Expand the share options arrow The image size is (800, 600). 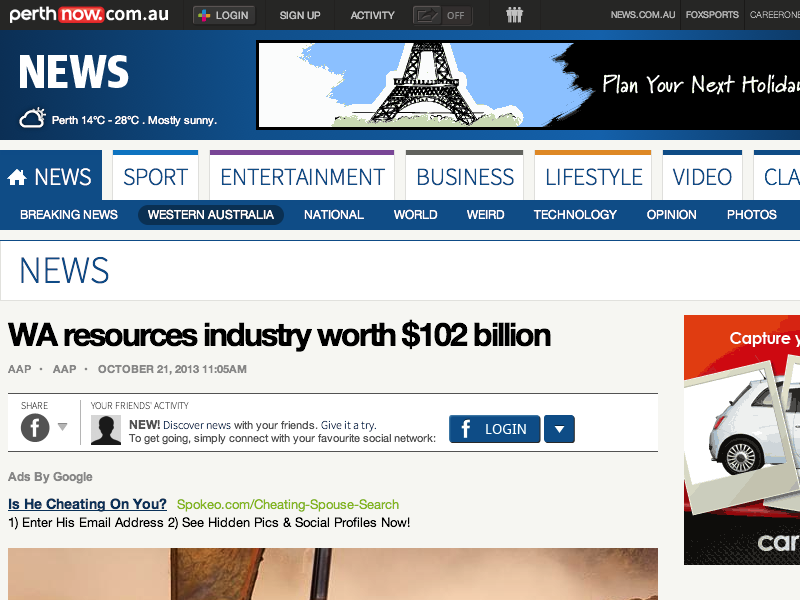click(x=63, y=428)
